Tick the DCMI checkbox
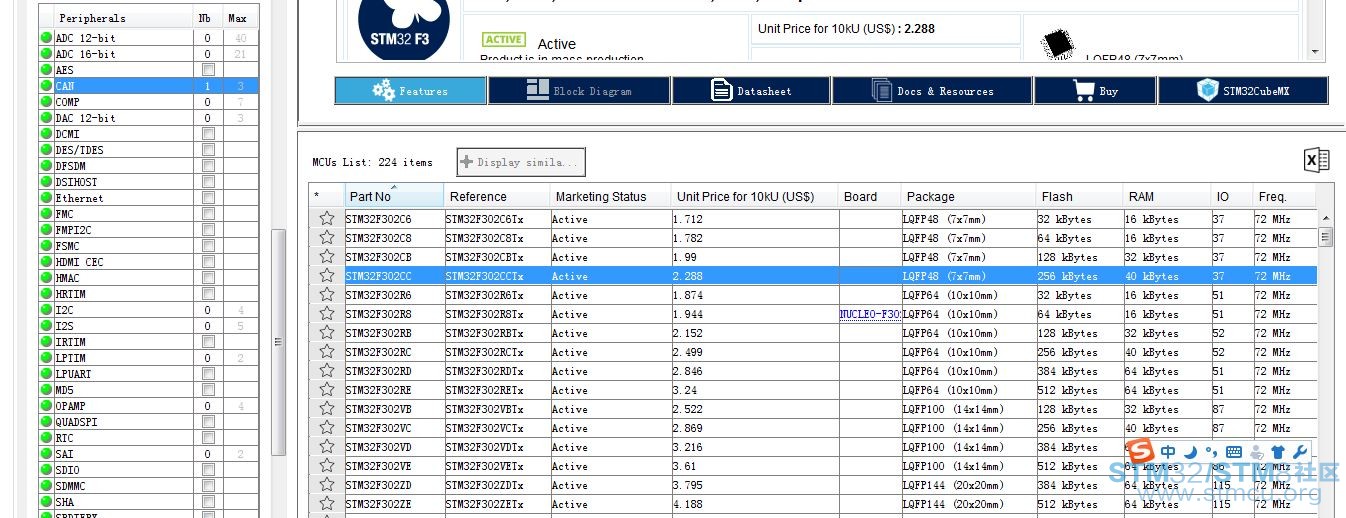Viewport: 1346px width, 518px height. (208, 134)
